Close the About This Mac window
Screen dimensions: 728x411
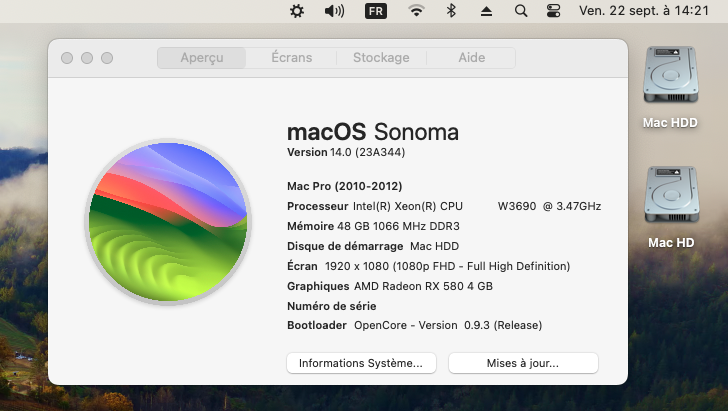pos(67,58)
